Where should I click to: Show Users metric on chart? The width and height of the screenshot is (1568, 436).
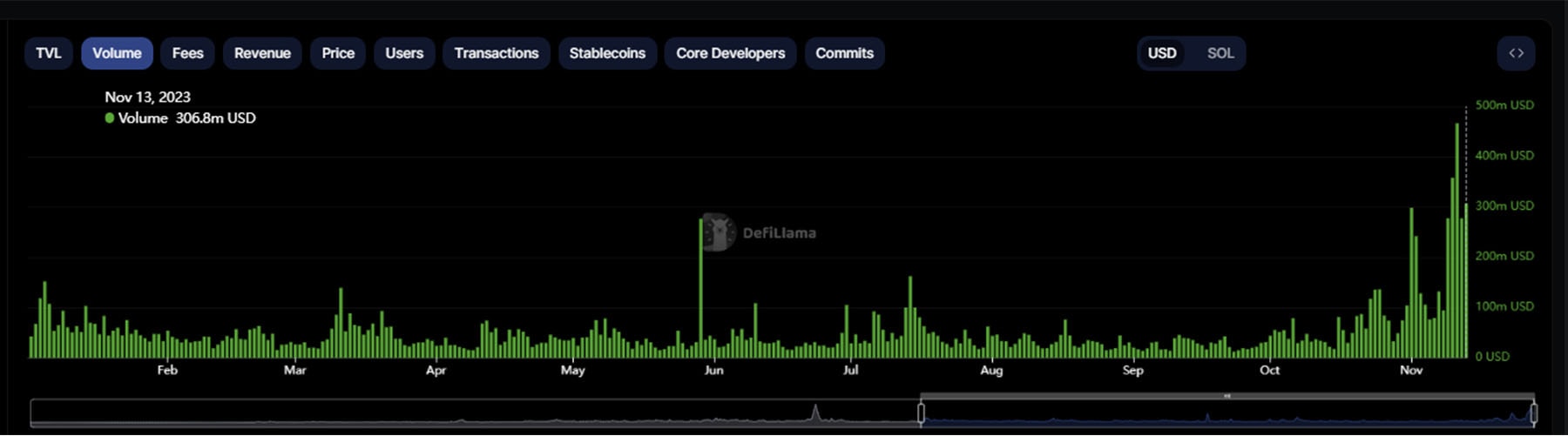pyautogui.click(x=404, y=53)
